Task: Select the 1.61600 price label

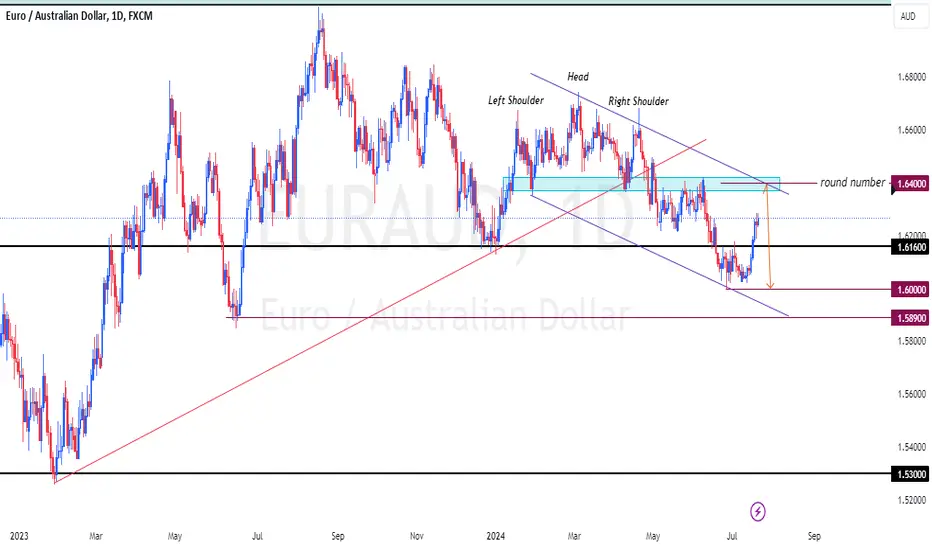Action: click(911, 247)
